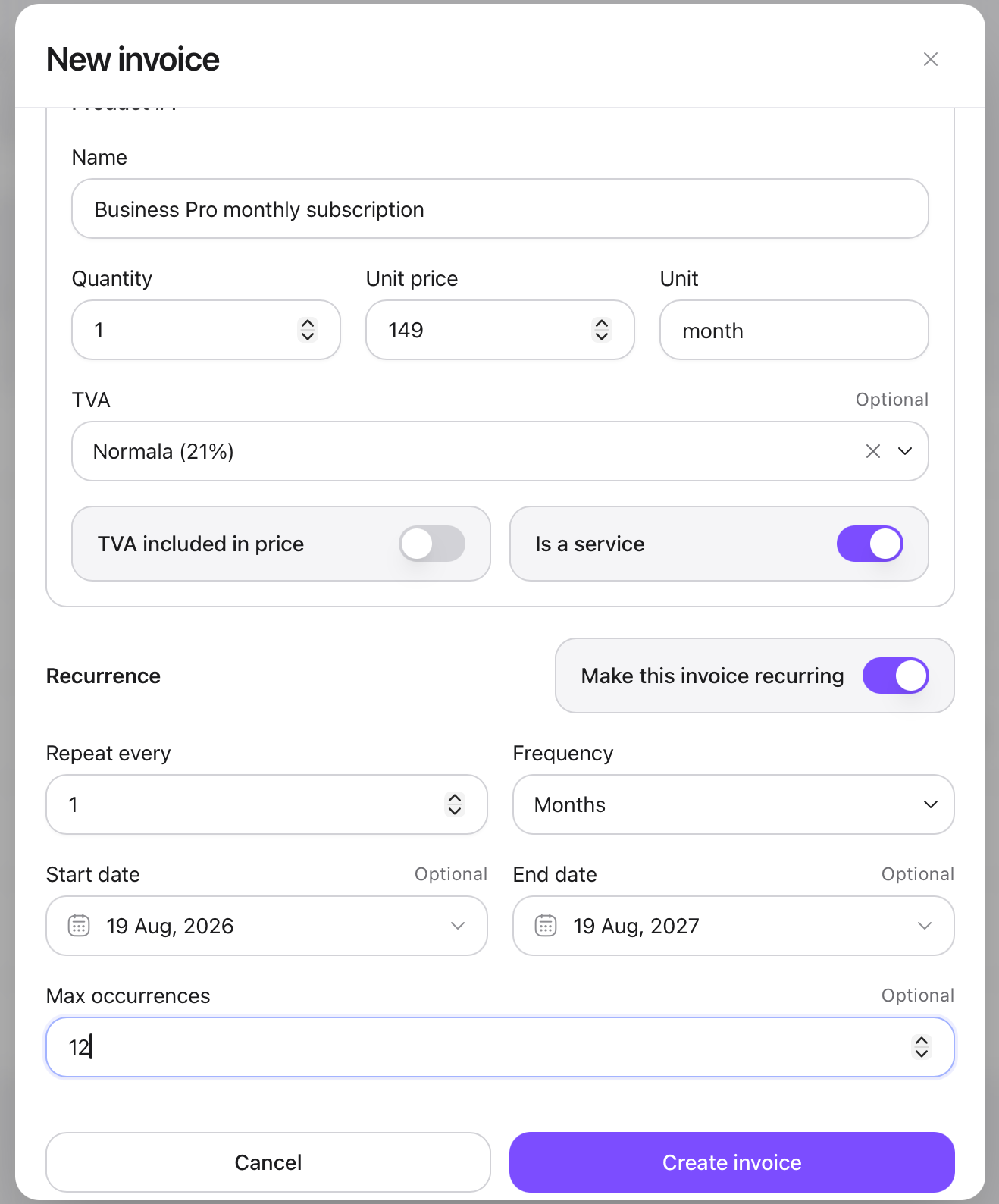Click the End date calendar icon
The height and width of the screenshot is (1204, 999).
point(546,926)
